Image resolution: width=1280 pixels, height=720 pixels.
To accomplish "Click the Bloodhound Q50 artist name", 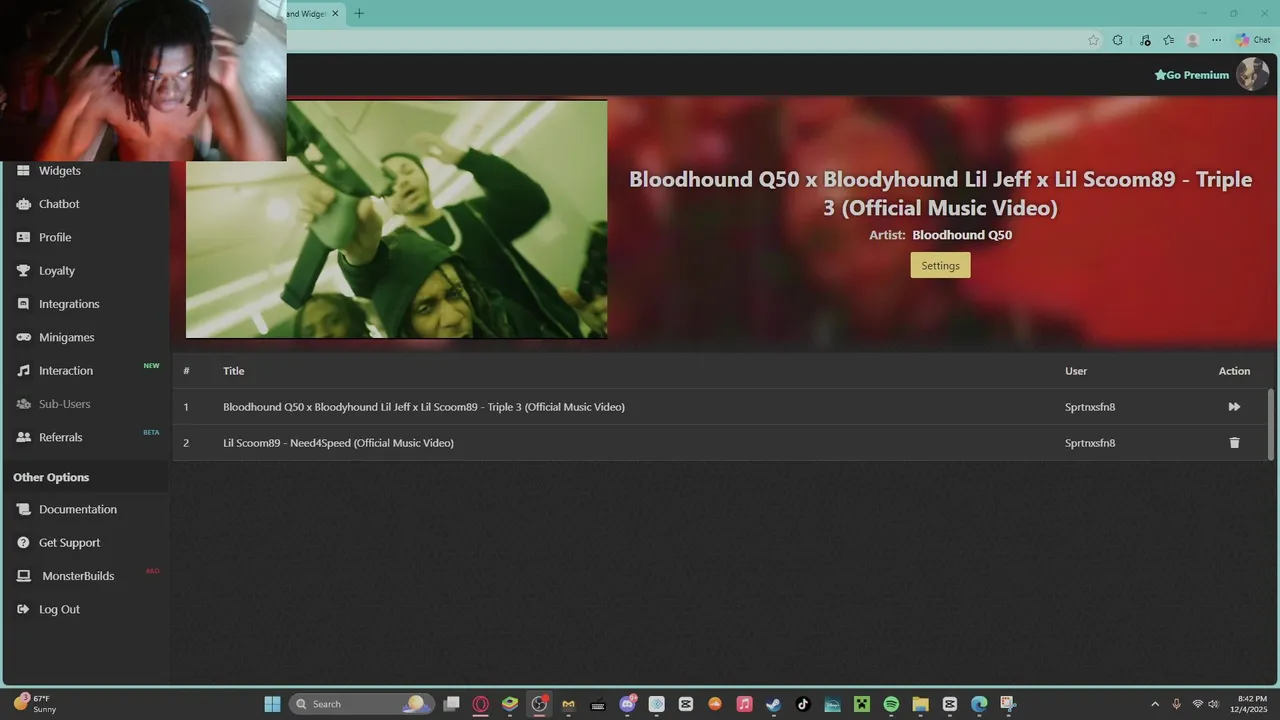I will click(962, 235).
